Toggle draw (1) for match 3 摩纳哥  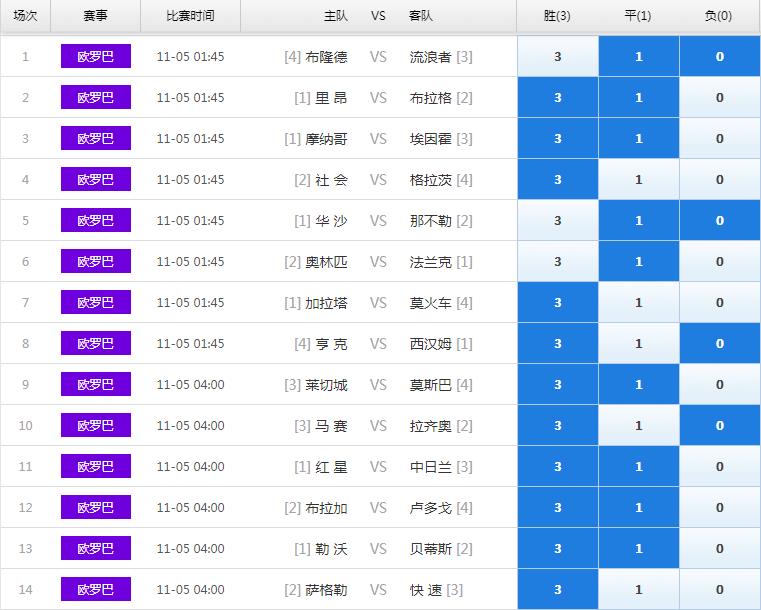pyautogui.click(x=639, y=138)
